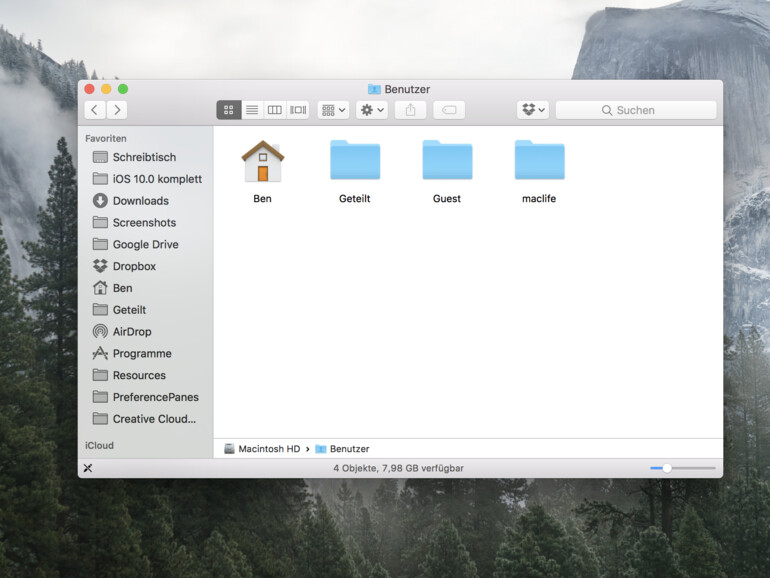
Task: Open Creative Cloud… in the sidebar
Action: (145, 419)
